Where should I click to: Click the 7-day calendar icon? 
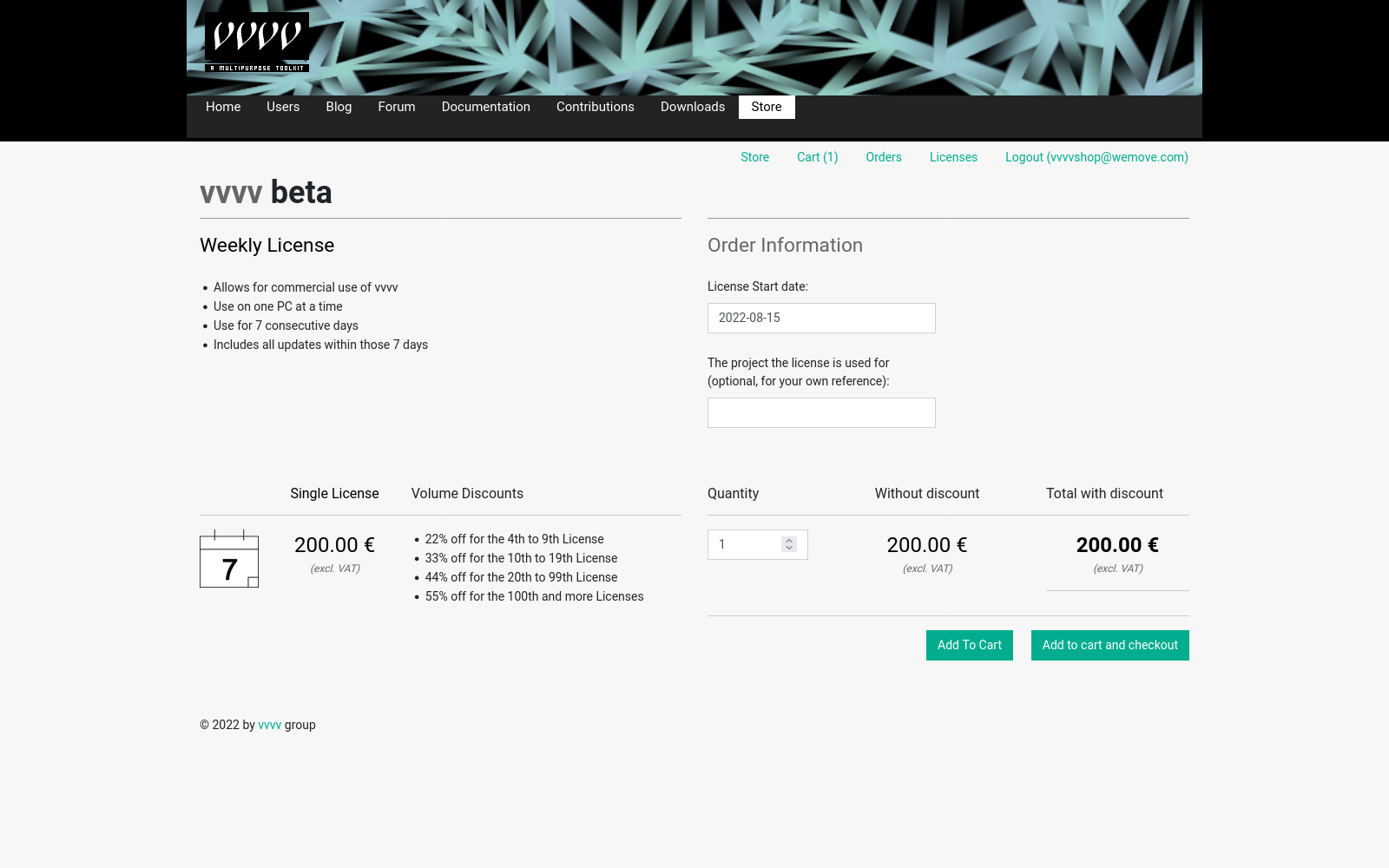(x=229, y=559)
